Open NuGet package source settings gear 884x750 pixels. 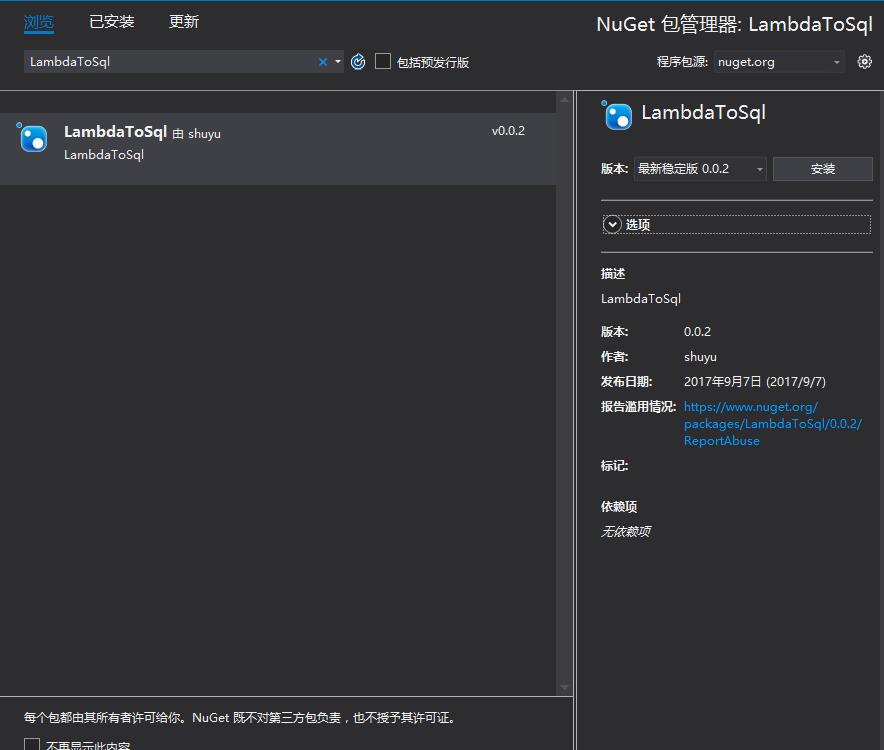pos(864,61)
